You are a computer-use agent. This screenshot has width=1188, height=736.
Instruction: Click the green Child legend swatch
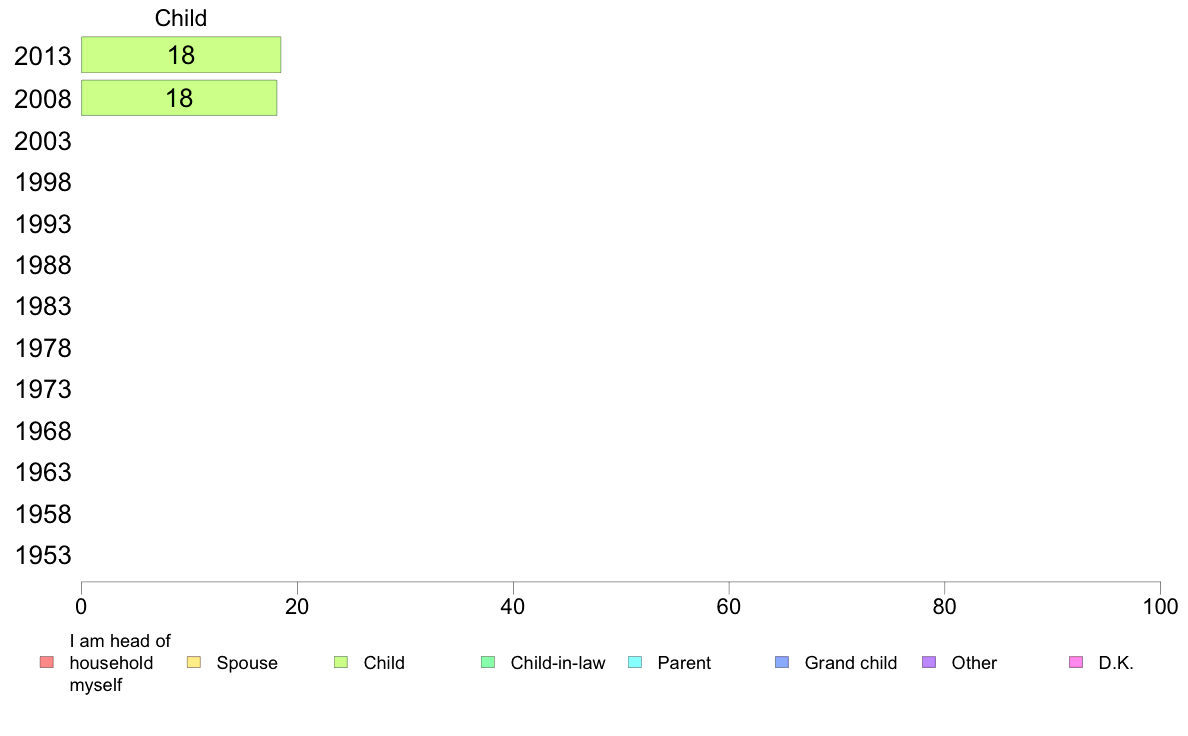tap(341, 662)
